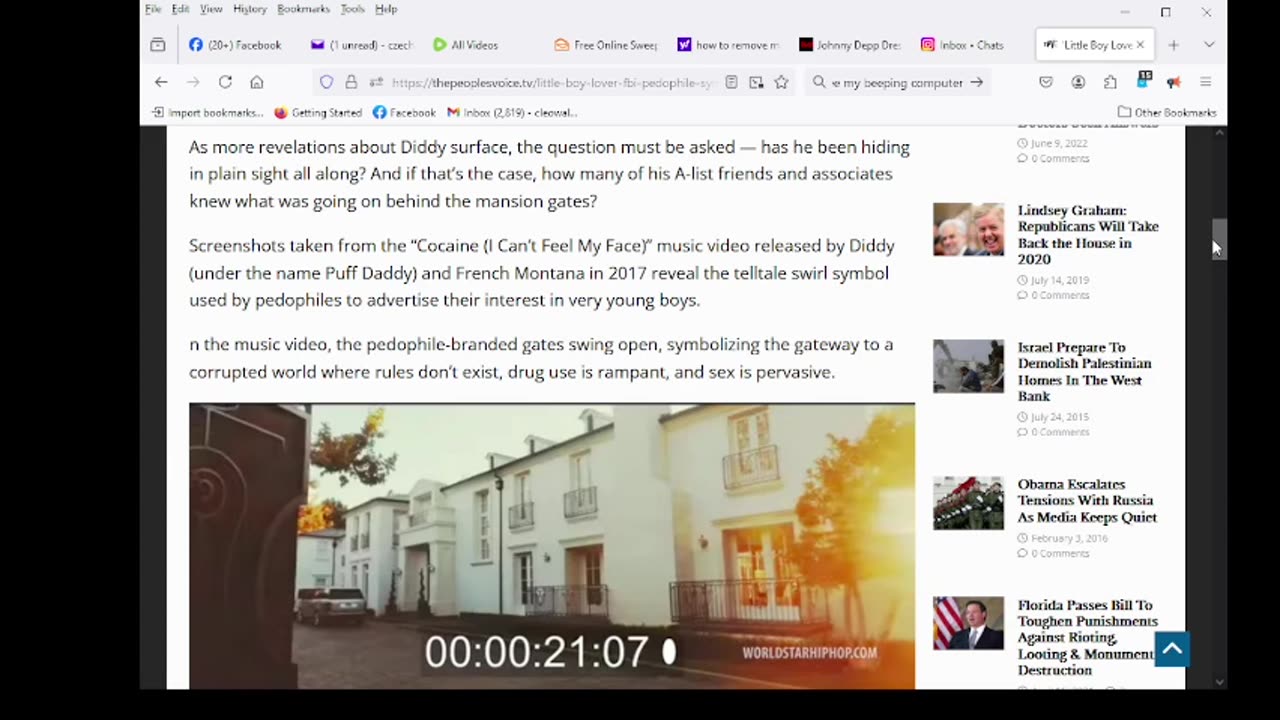Open Florida Passes Bill article link
This screenshot has width=1280, height=720.
click(x=1087, y=637)
